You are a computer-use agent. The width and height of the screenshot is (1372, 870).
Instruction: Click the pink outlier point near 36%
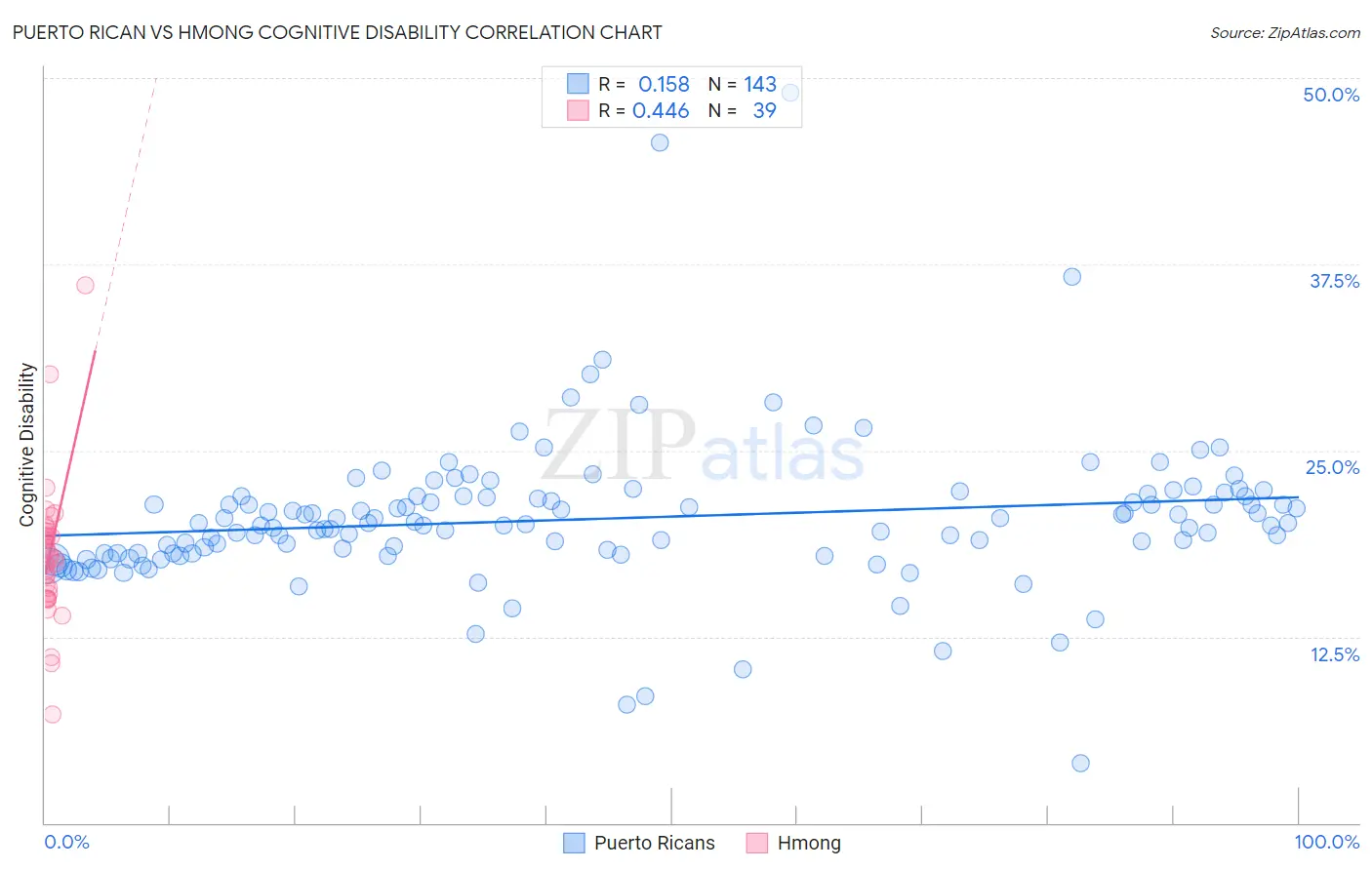[85, 285]
